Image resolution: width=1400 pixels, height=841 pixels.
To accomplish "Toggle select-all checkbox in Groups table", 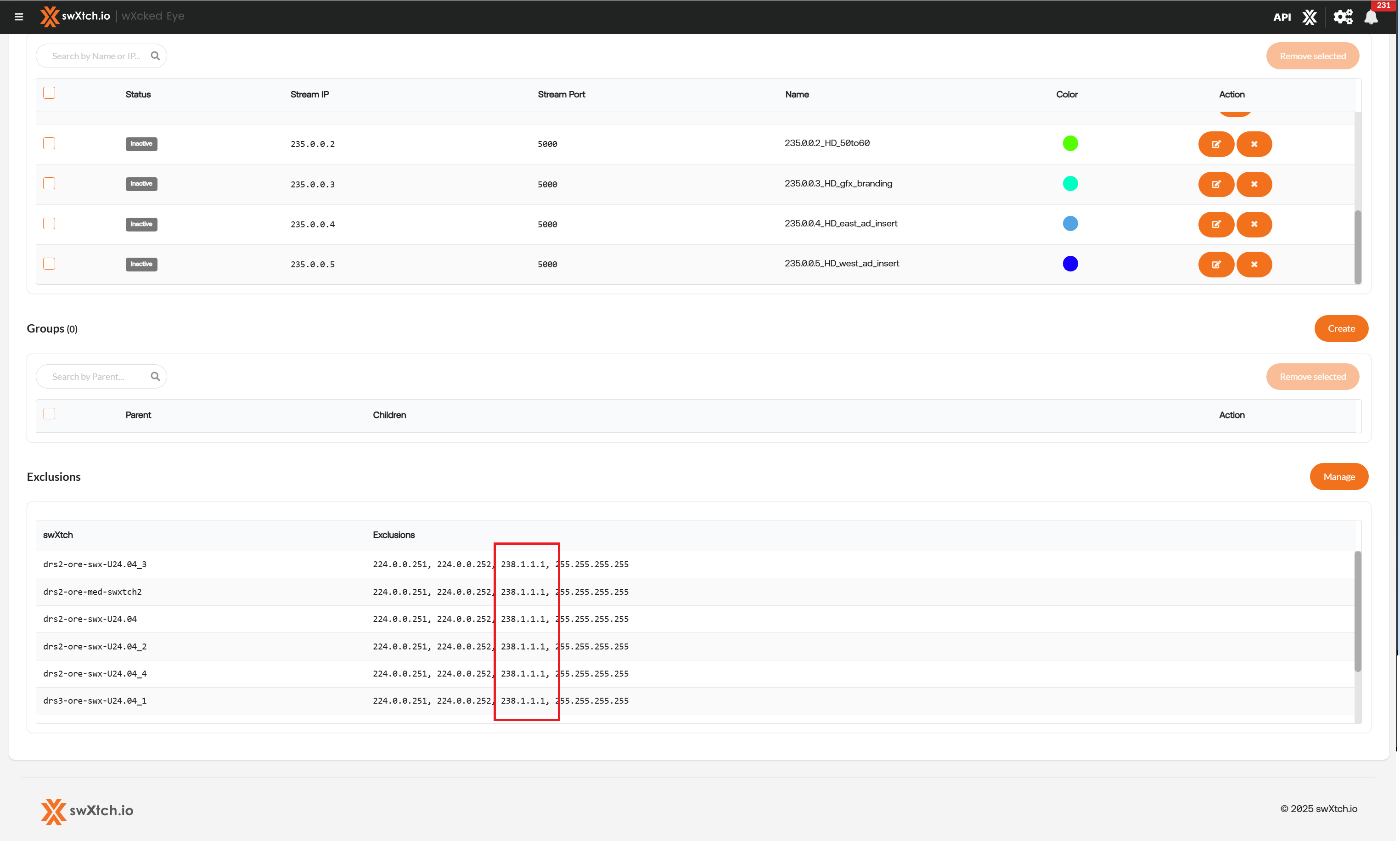I will (x=49, y=414).
